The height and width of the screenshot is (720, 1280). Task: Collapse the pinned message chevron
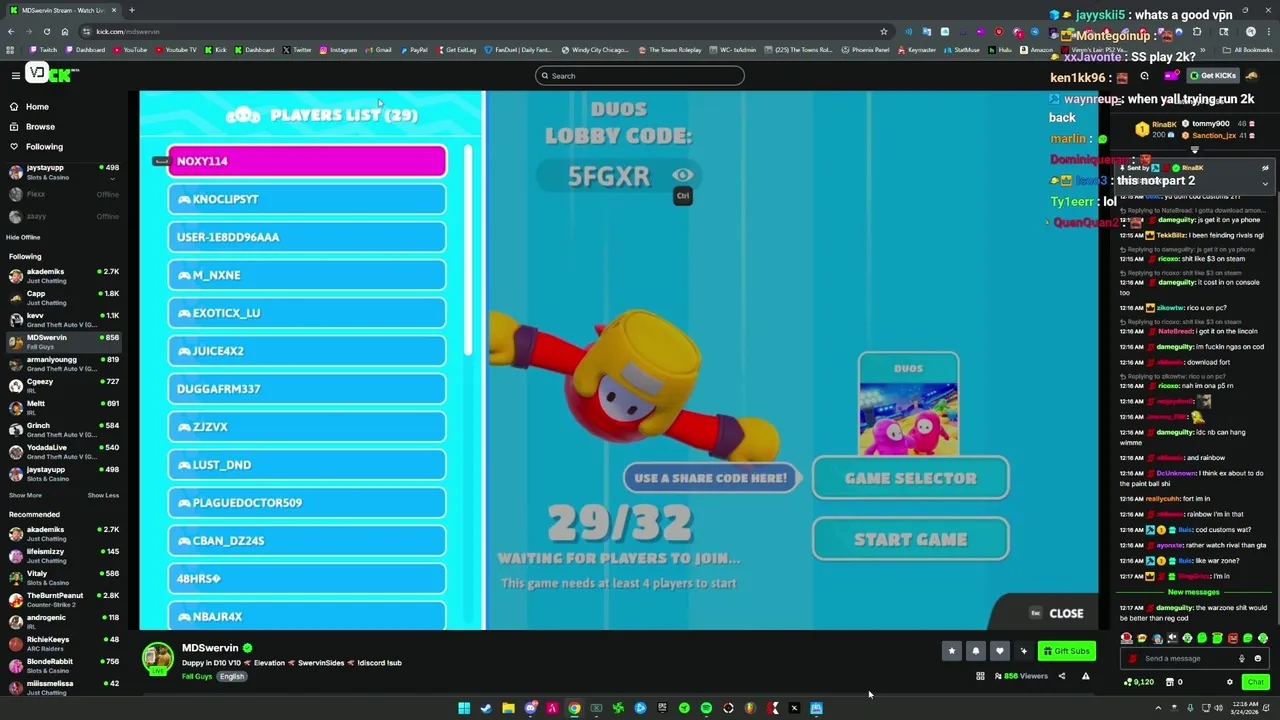pyautogui.click(x=1265, y=184)
